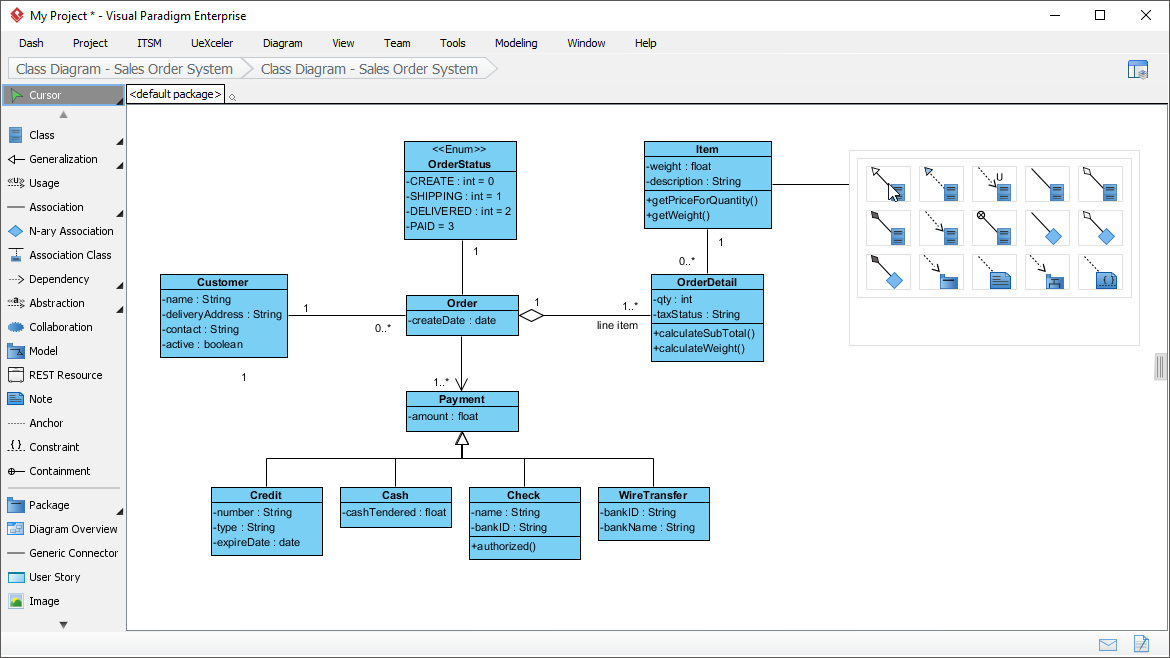Expand the Dependency tool variants arrow
Image resolution: width=1170 pixels, height=658 pixels.
point(119,286)
